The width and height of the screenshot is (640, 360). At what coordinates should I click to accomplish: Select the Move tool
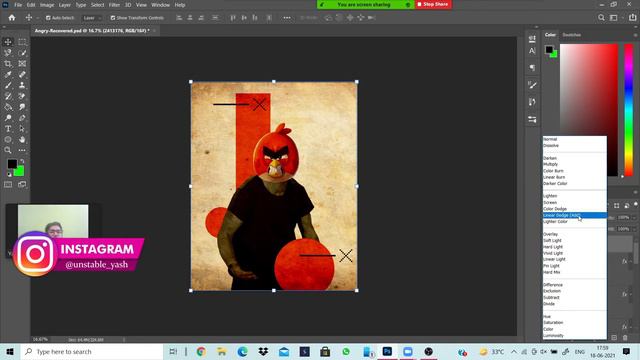pos(8,42)
